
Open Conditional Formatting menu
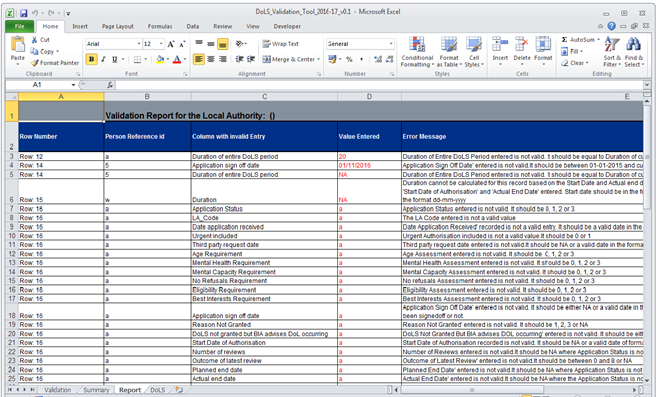417,52
